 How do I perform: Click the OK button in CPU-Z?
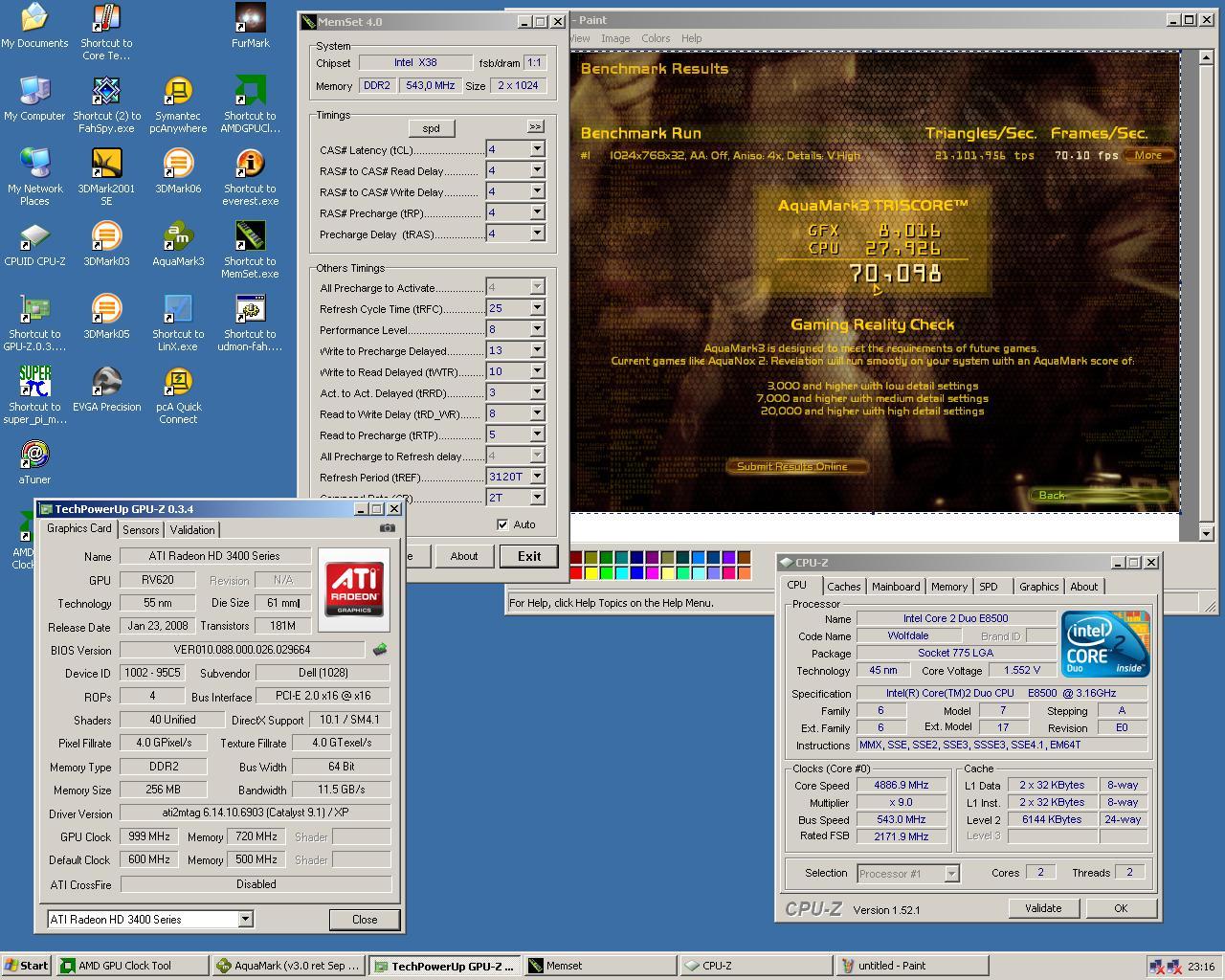click(x=1121, y=908)
